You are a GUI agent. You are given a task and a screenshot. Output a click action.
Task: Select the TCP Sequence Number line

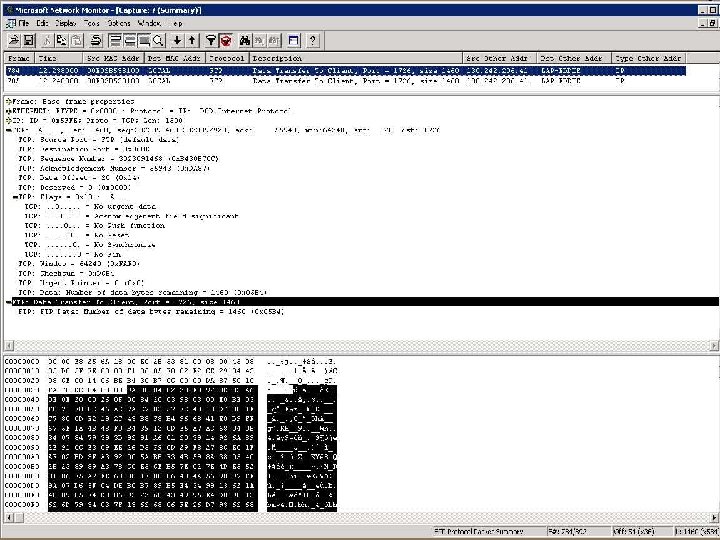tap(118, 159)
